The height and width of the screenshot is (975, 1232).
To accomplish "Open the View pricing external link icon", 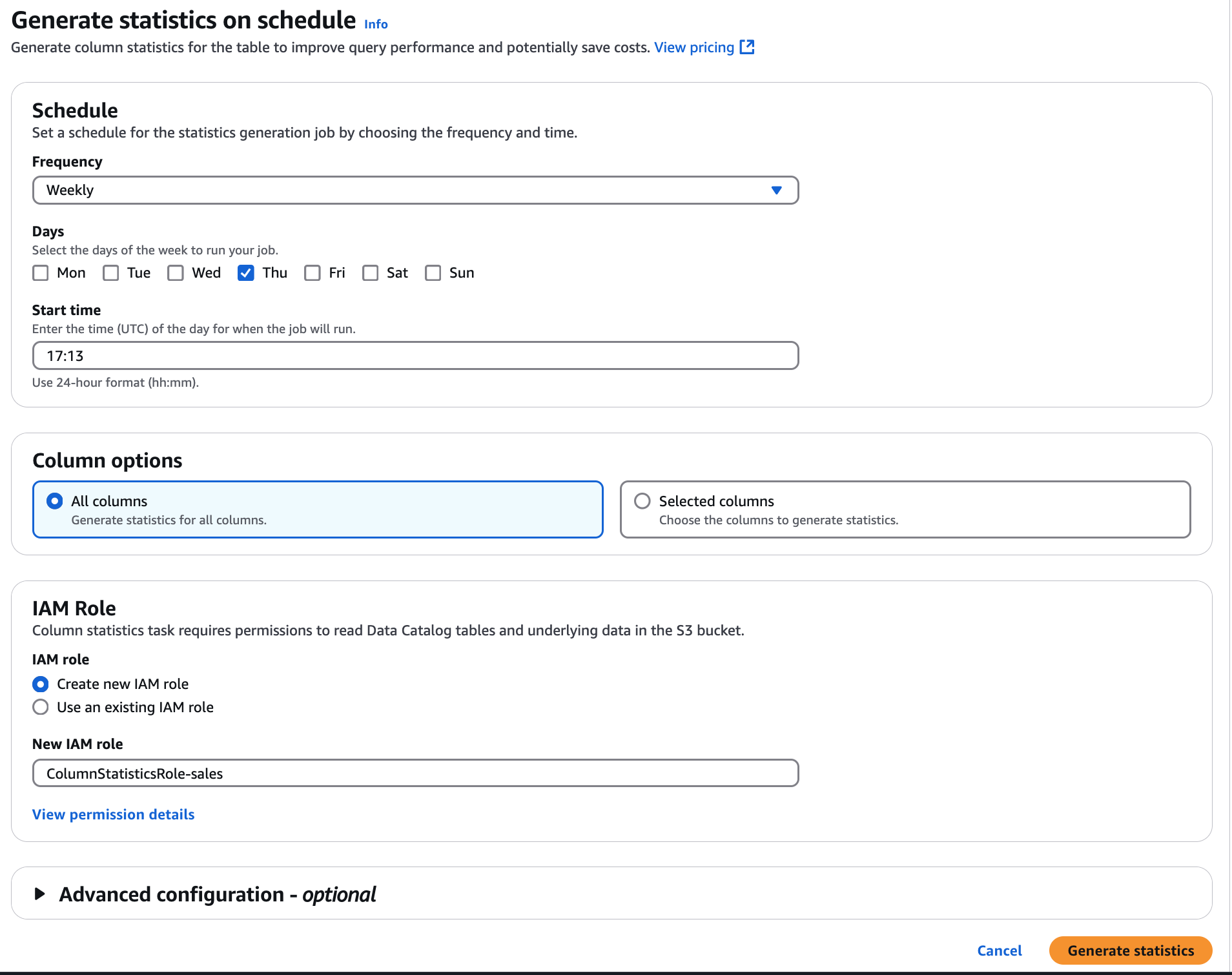I will [x=747, y=47].
